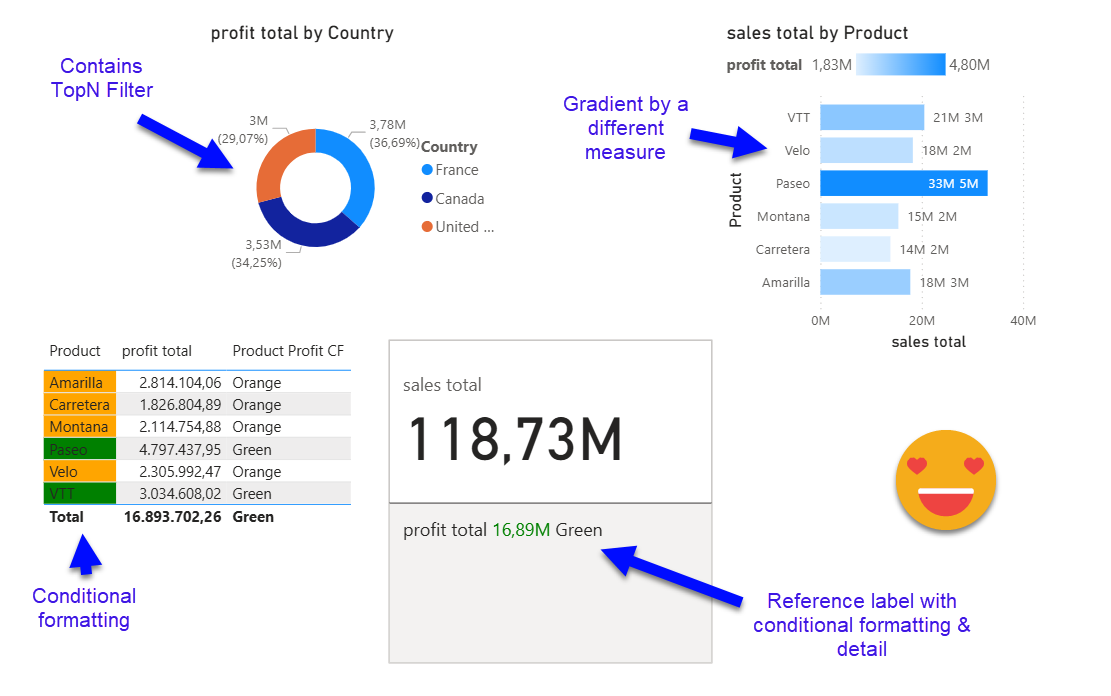This screenshot has height=696, width=1111.
Task: Select the green Paseo cell in the table
Action: [80, 450]
